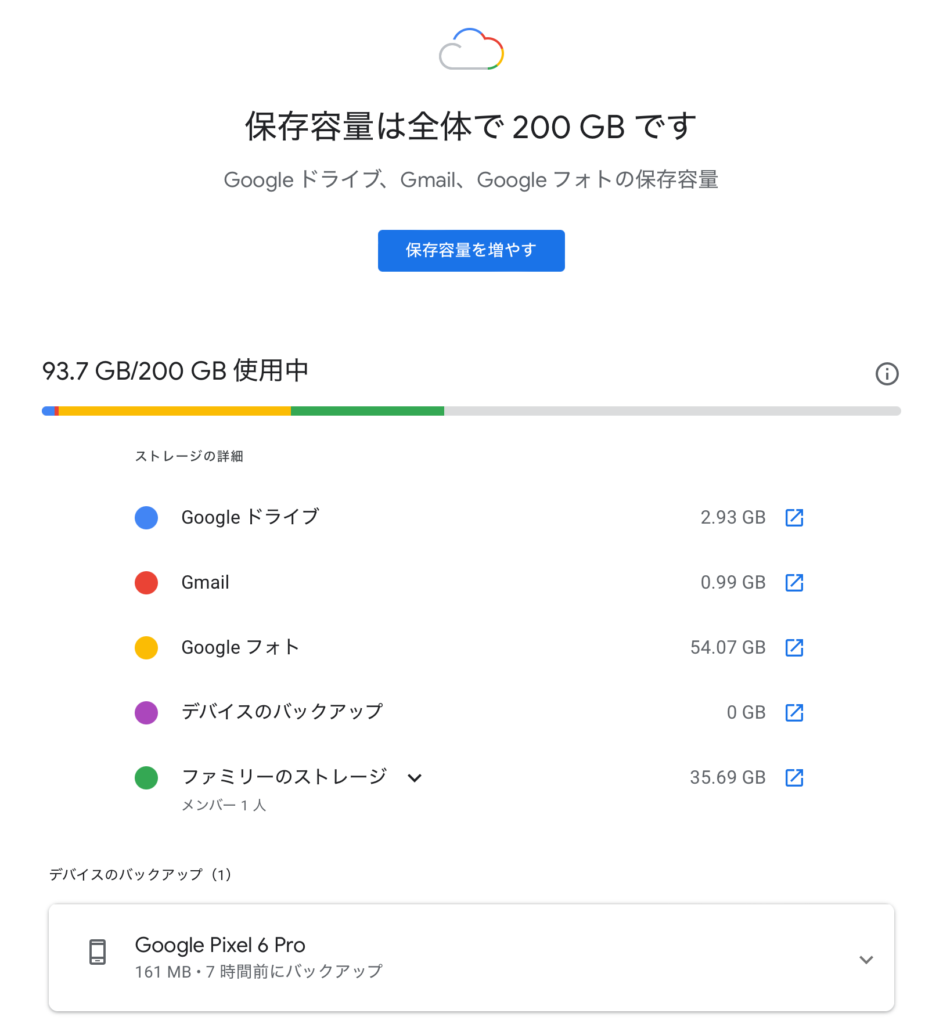Click the Google One cloud logo
This screenshot has height=1024, width=943.
pyautogui.click(x=471, y=49)
